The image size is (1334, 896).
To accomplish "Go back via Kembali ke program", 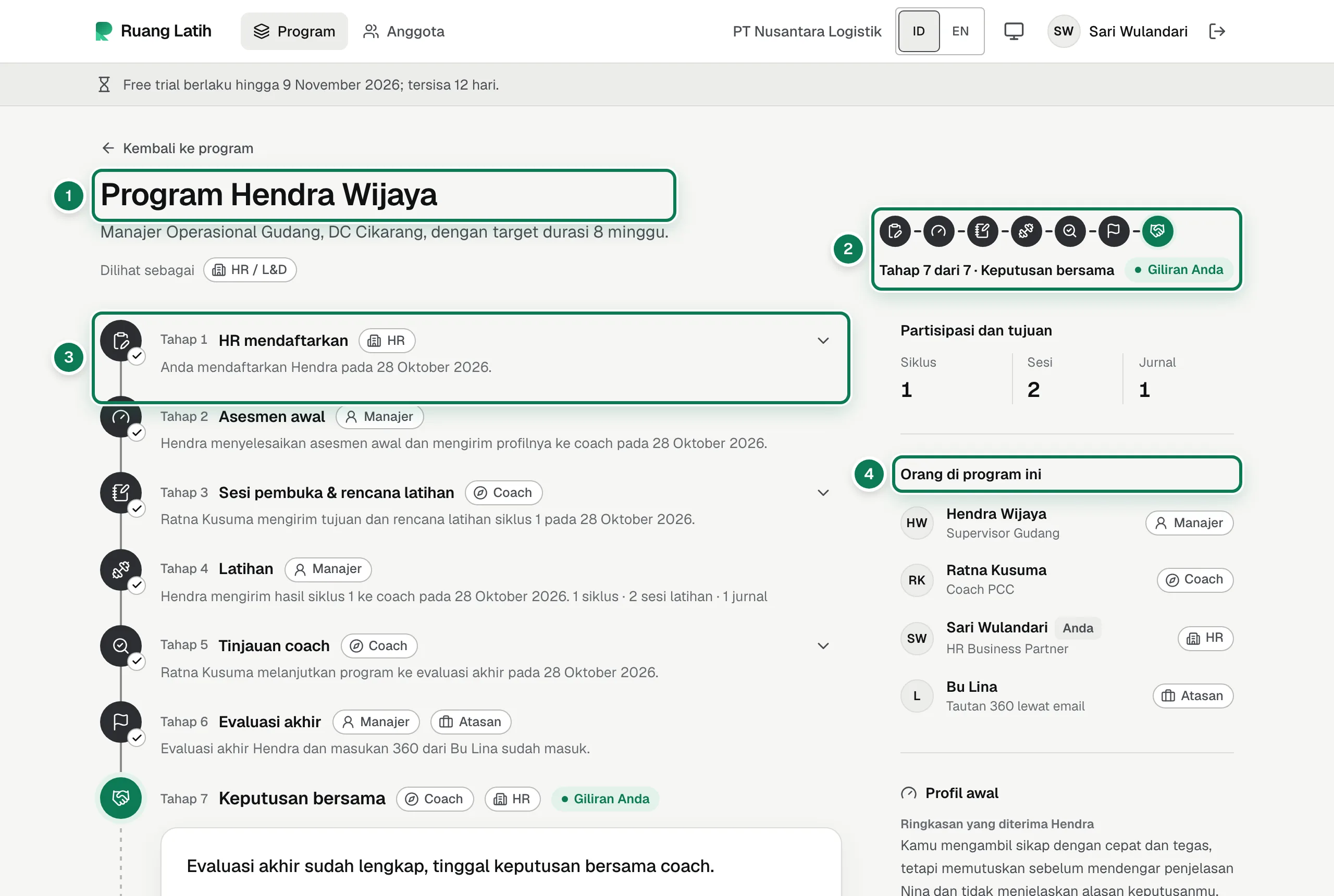I will 178,148.
